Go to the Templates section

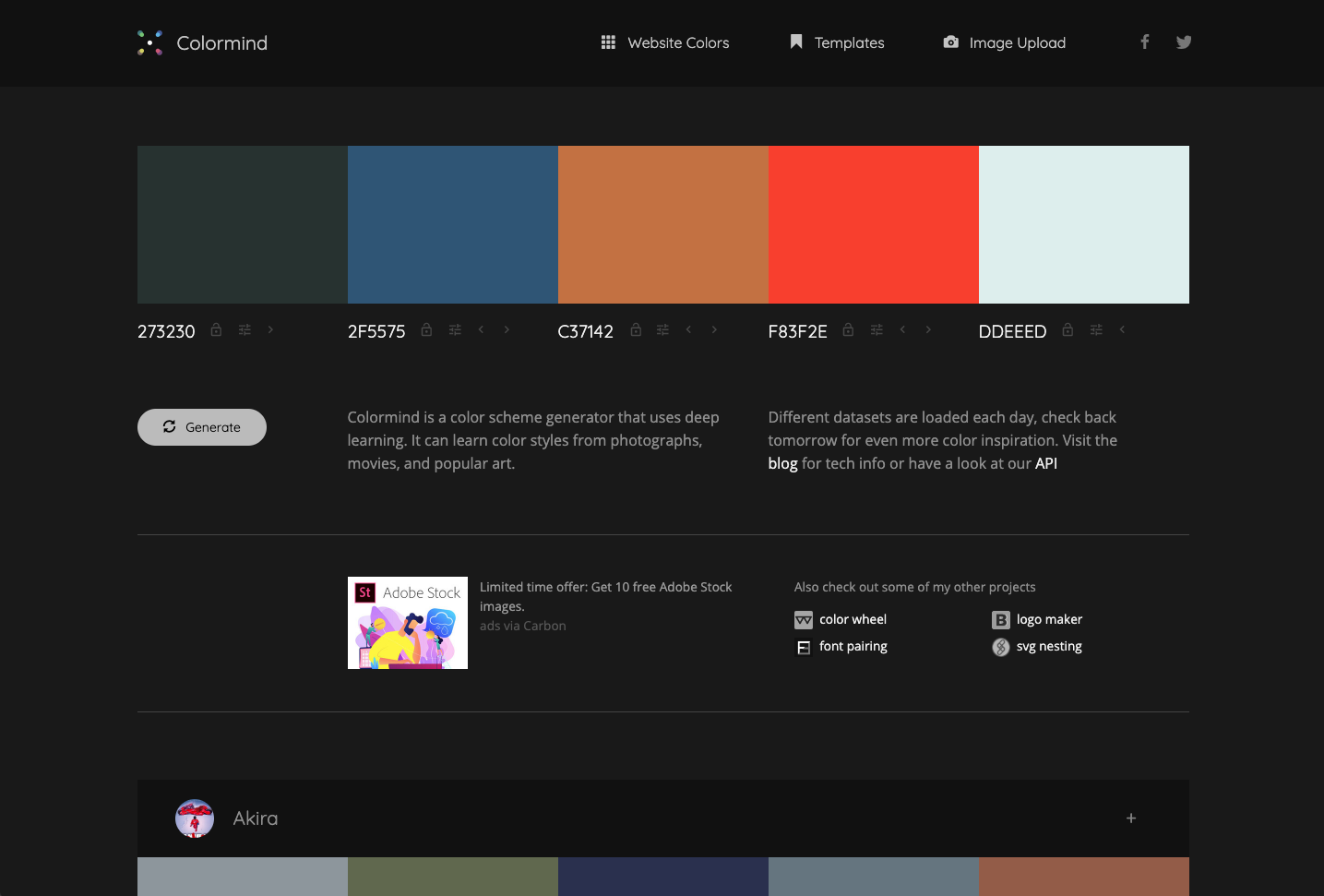(x=849, y=42)
